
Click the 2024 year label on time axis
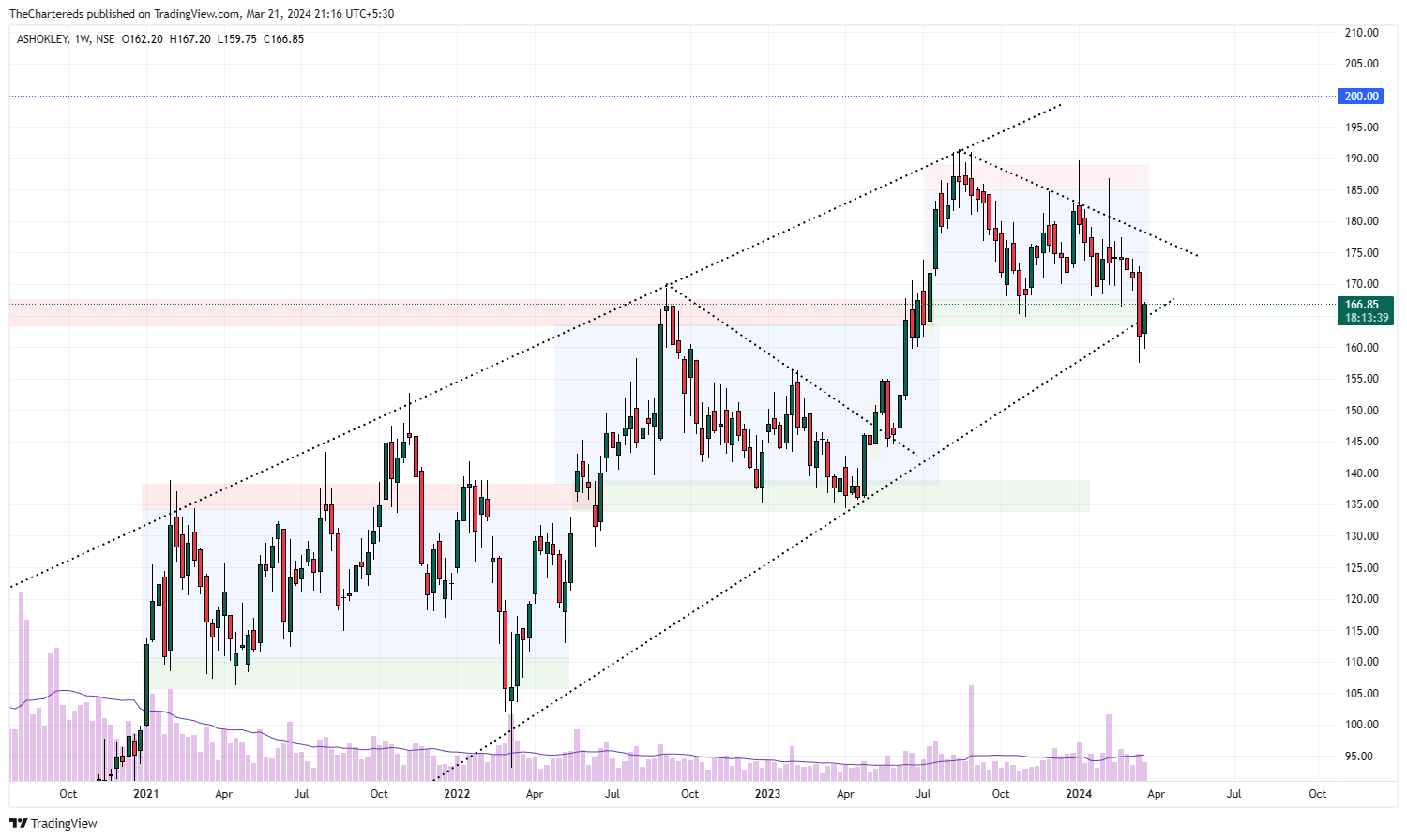pyautogui.click(x=1079, y=794)
